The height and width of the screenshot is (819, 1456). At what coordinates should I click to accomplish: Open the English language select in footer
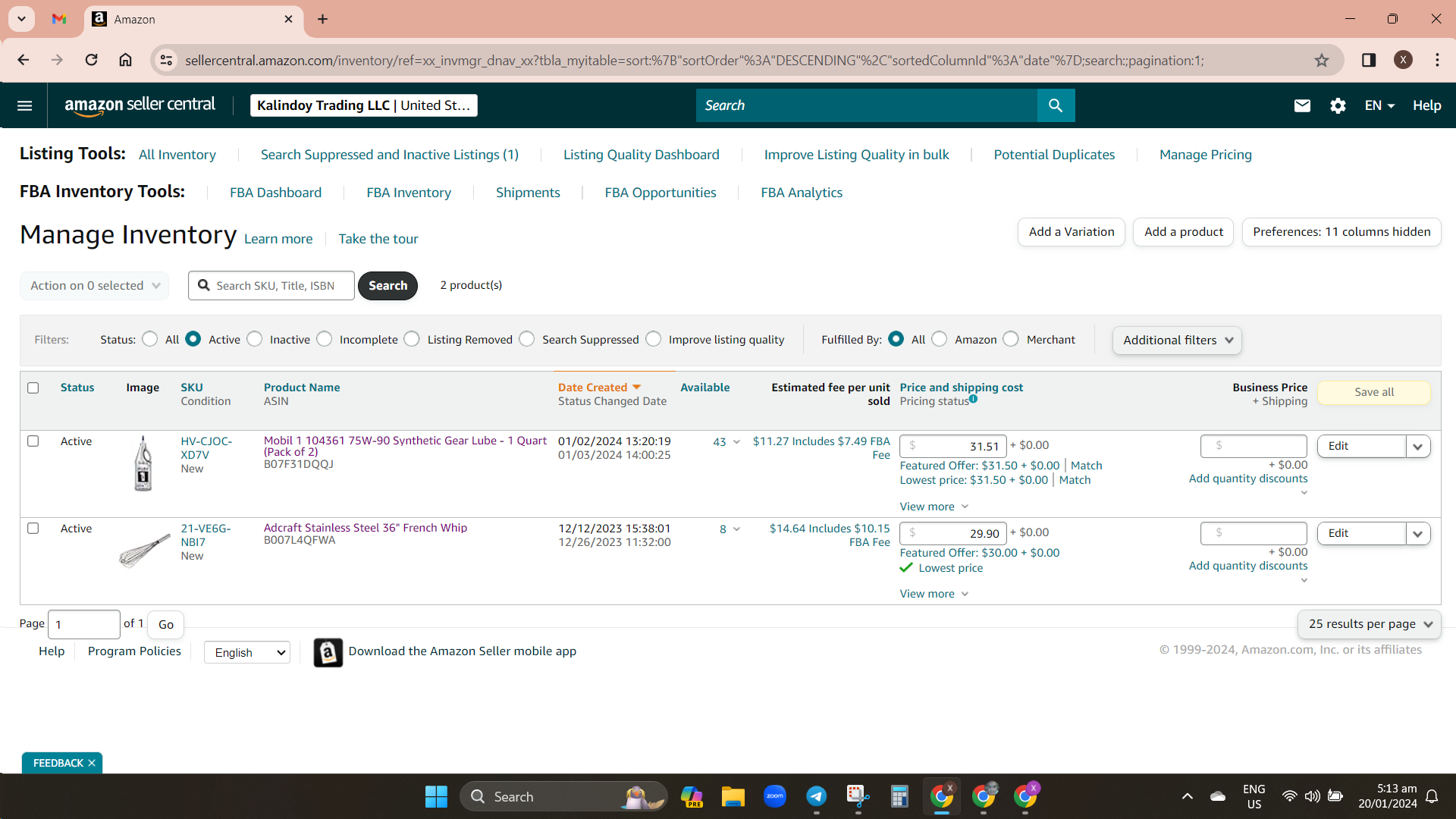[x=247, y=652]
